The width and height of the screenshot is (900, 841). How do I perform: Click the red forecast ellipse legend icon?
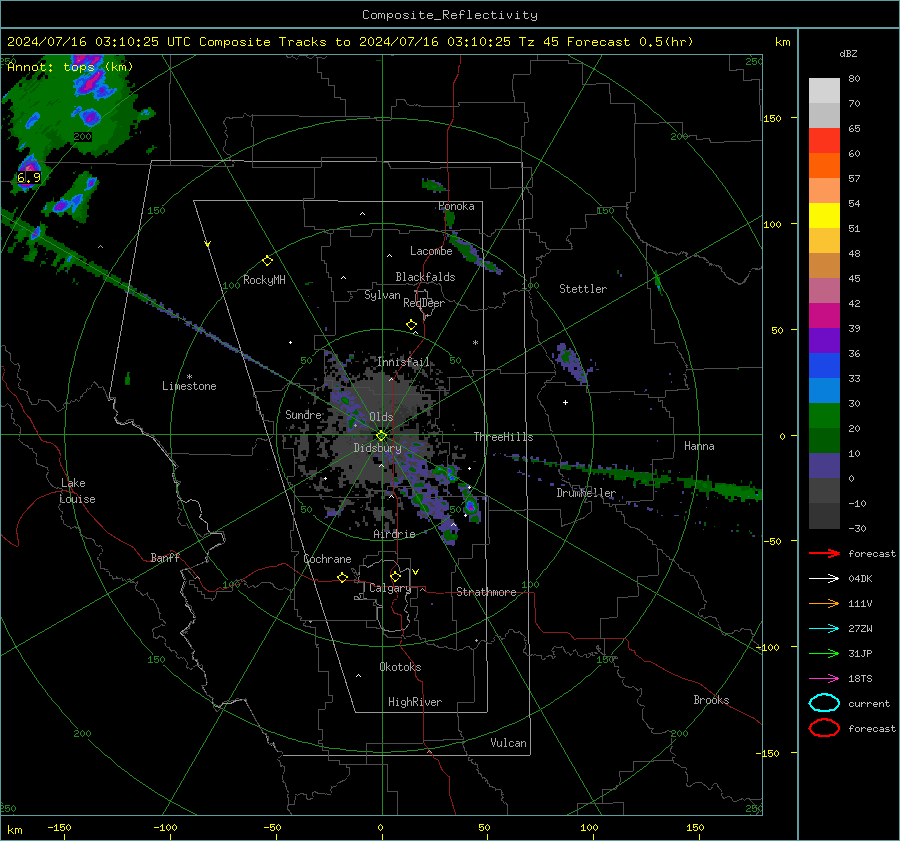tap(824, 728)
